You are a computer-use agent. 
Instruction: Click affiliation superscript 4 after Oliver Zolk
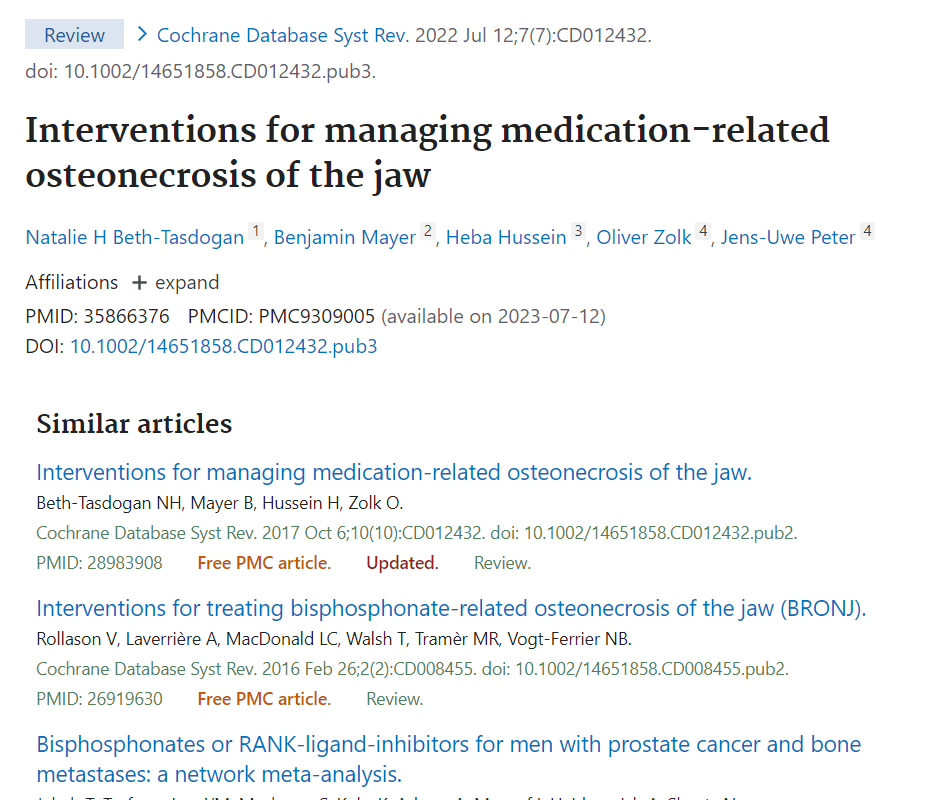(704, 233)
